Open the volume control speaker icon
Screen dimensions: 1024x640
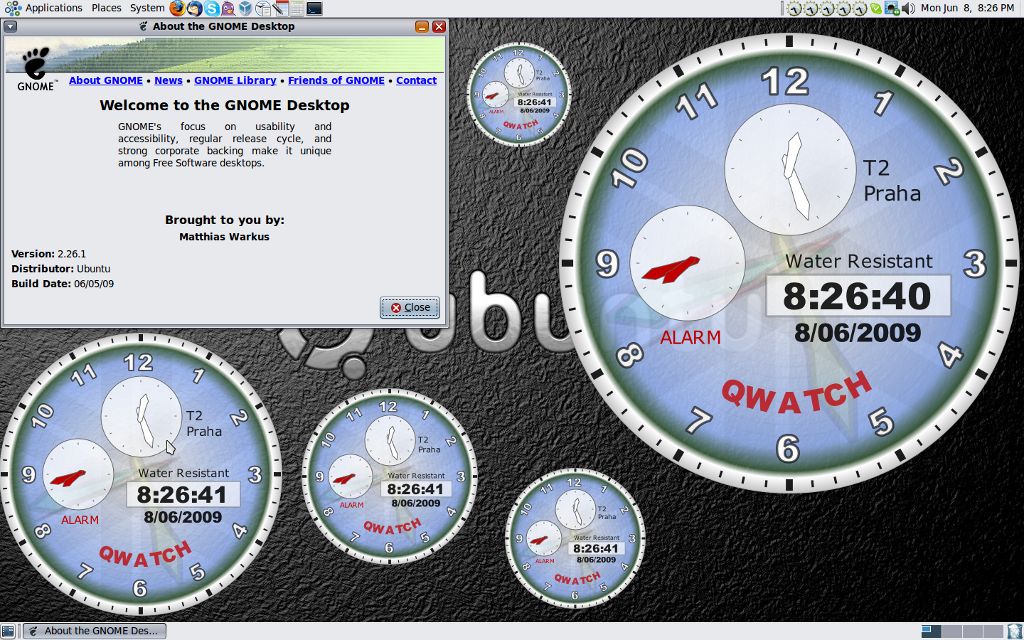pos(908,8)
